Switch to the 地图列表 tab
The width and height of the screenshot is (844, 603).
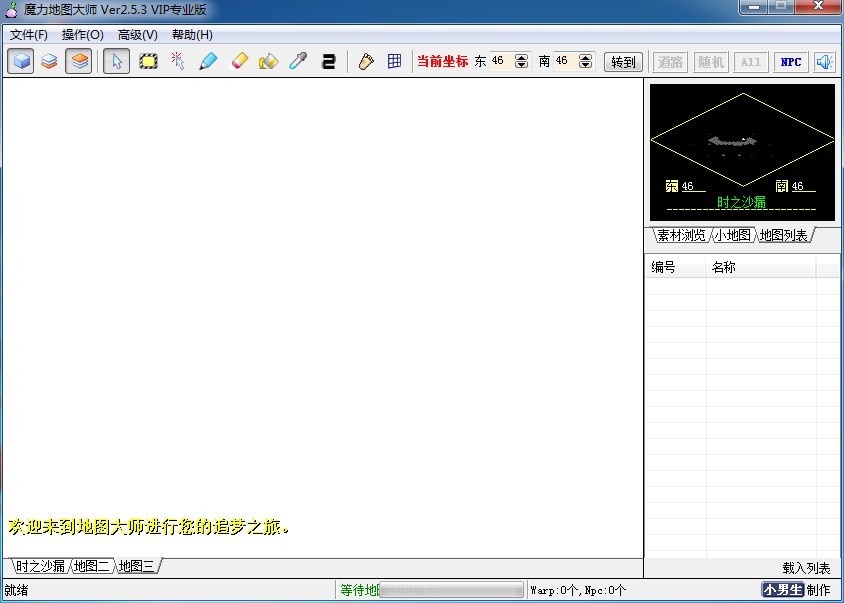click(x=783, y=236)
